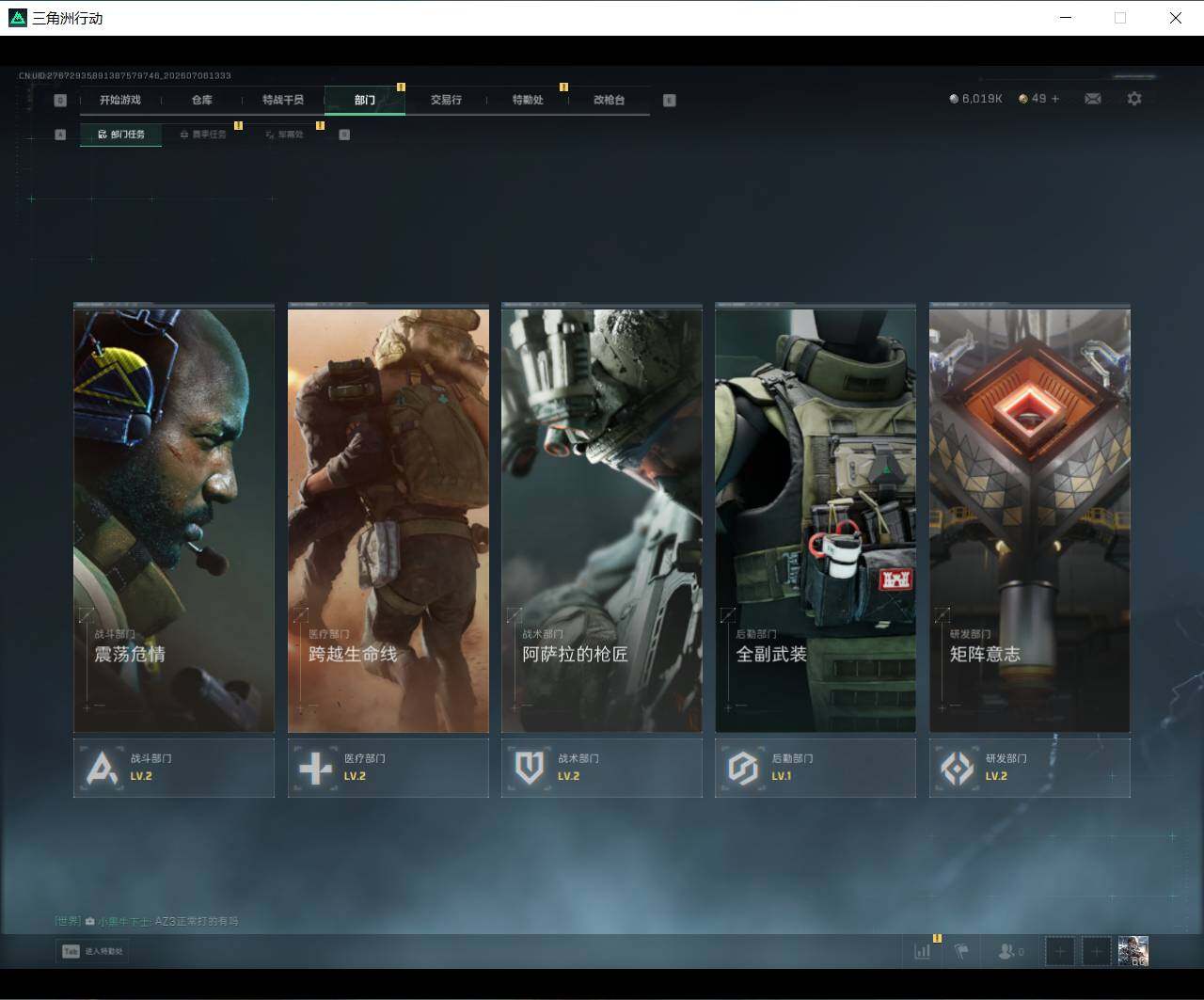1204x1000 pixels.
Task: Open the 阿萨拉的枪匠 tactical card
Action: pyautogui.click(x=602, y=517)
